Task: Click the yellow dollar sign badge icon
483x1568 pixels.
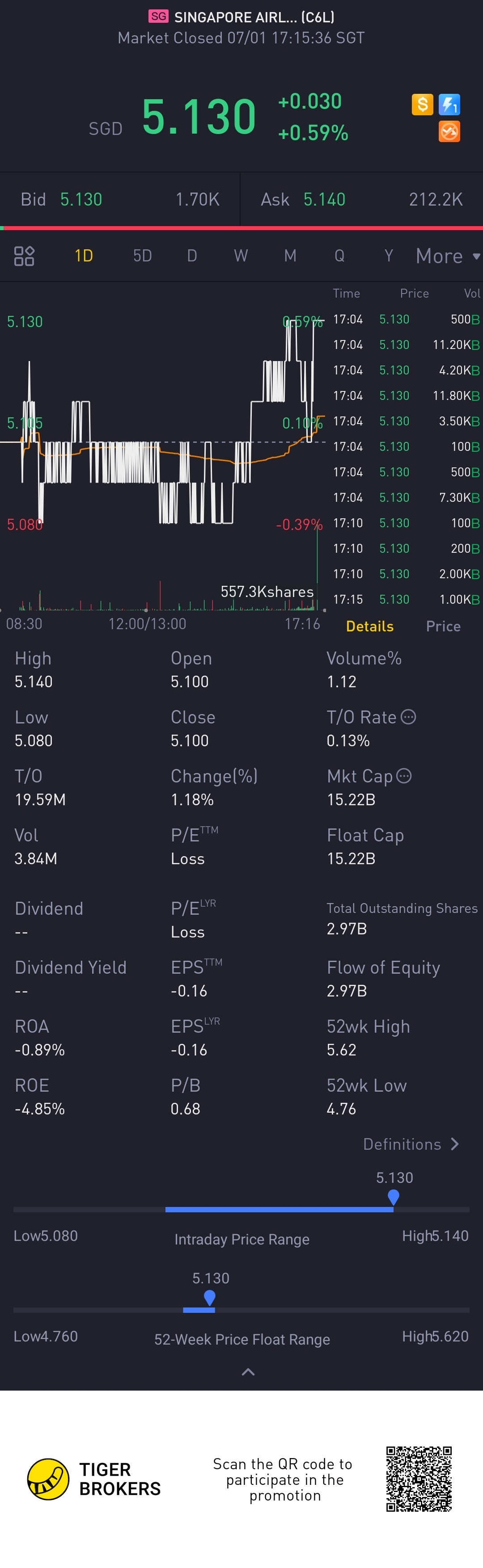Action: [422, 105]
